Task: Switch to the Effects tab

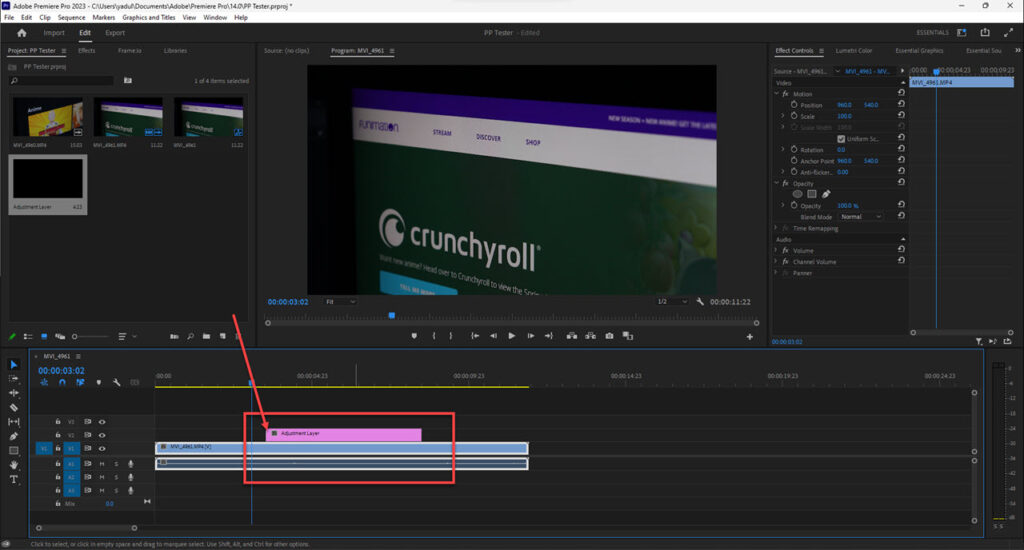Action: [87, 50]
